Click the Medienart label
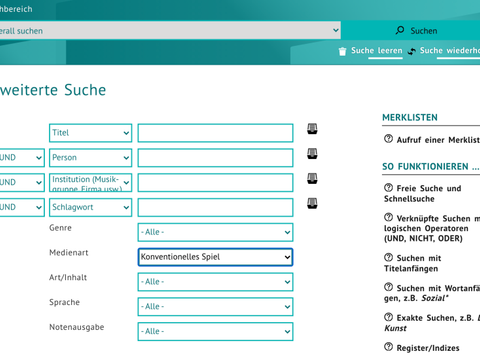Image resolution: width=480 pixels, height=360 pixels. pos(69,253)
